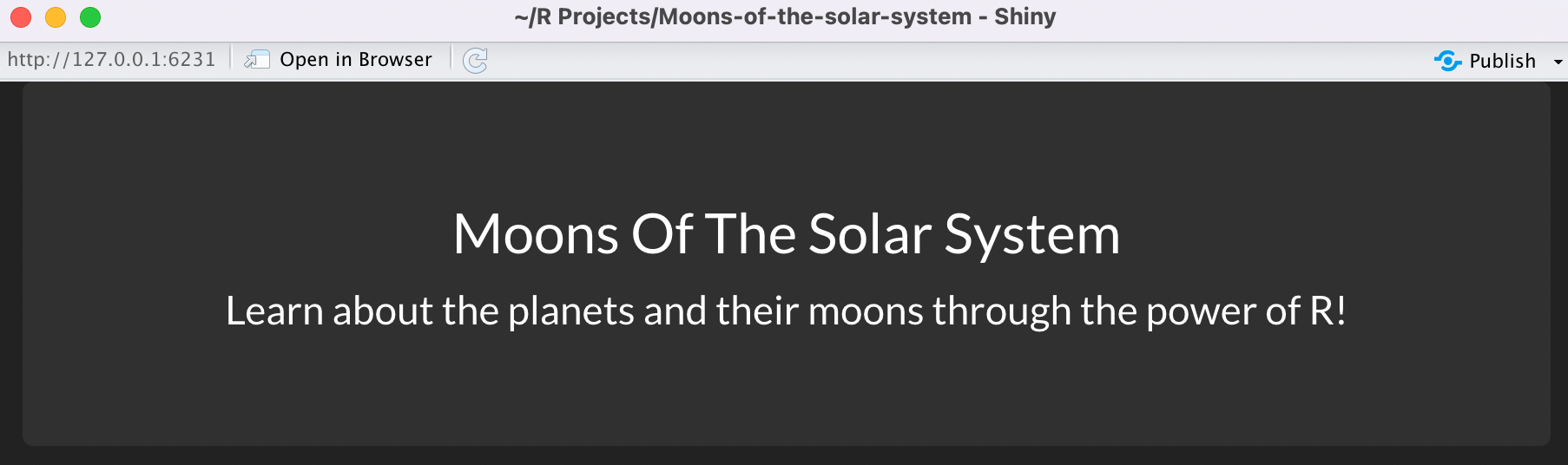Click the empty toolbar space left of Publish
1568x465 pixels.
tap(955, 60)
